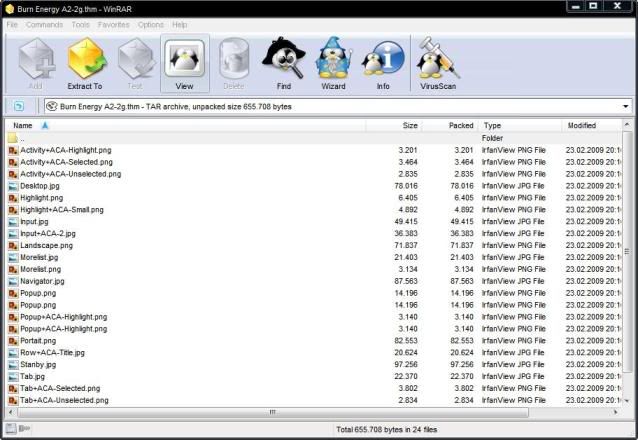Click the icon of Input.jpg
Viewport: 638px width, 440px height.
point(13,222)
